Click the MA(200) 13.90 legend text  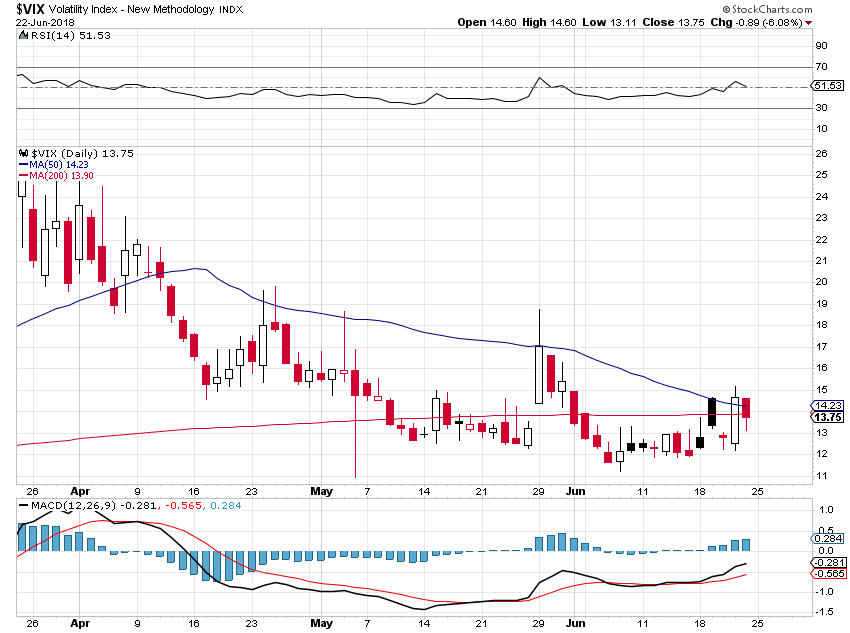tap(61, 176)
